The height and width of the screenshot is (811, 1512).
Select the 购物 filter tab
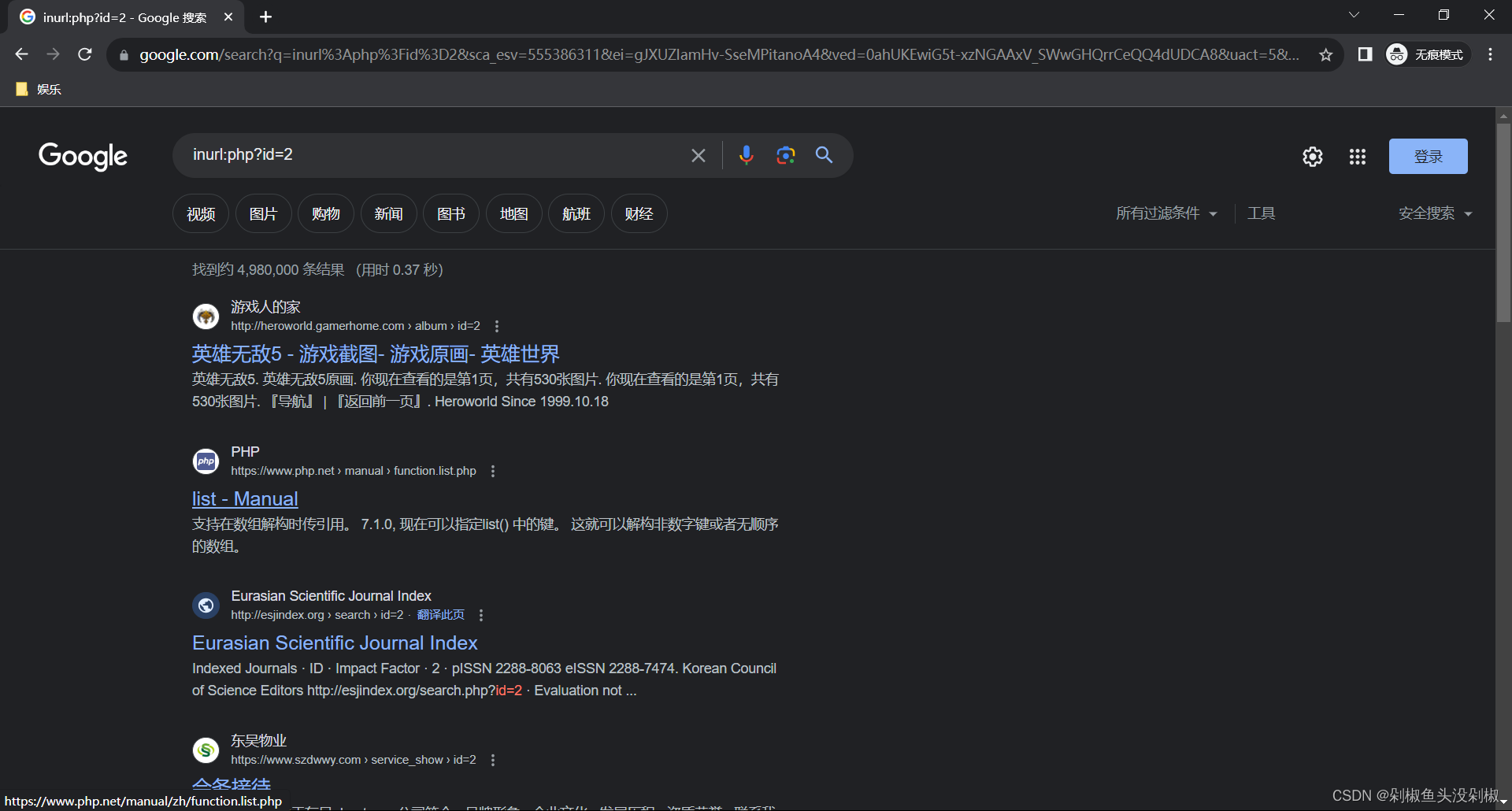(x=326, y=214)
